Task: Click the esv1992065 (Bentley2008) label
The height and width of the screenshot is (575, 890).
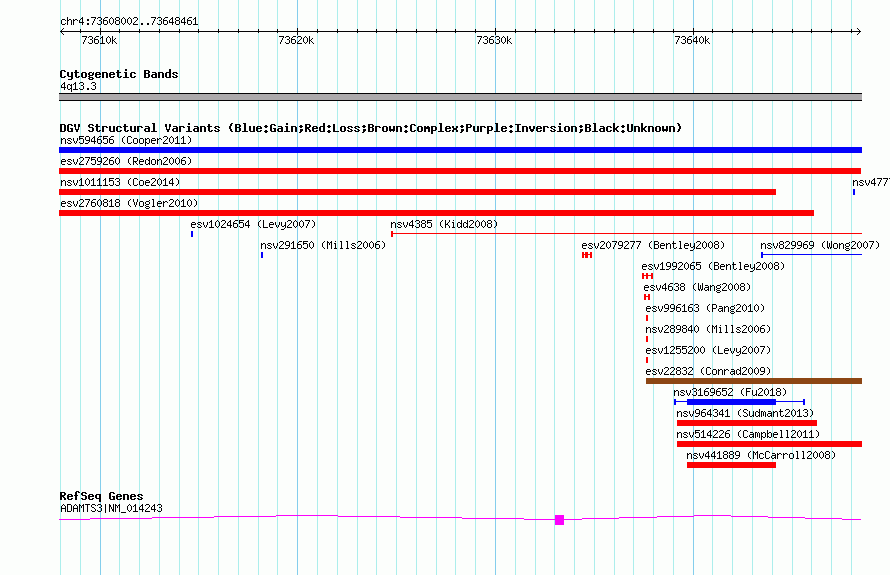Action: (713, 266)
